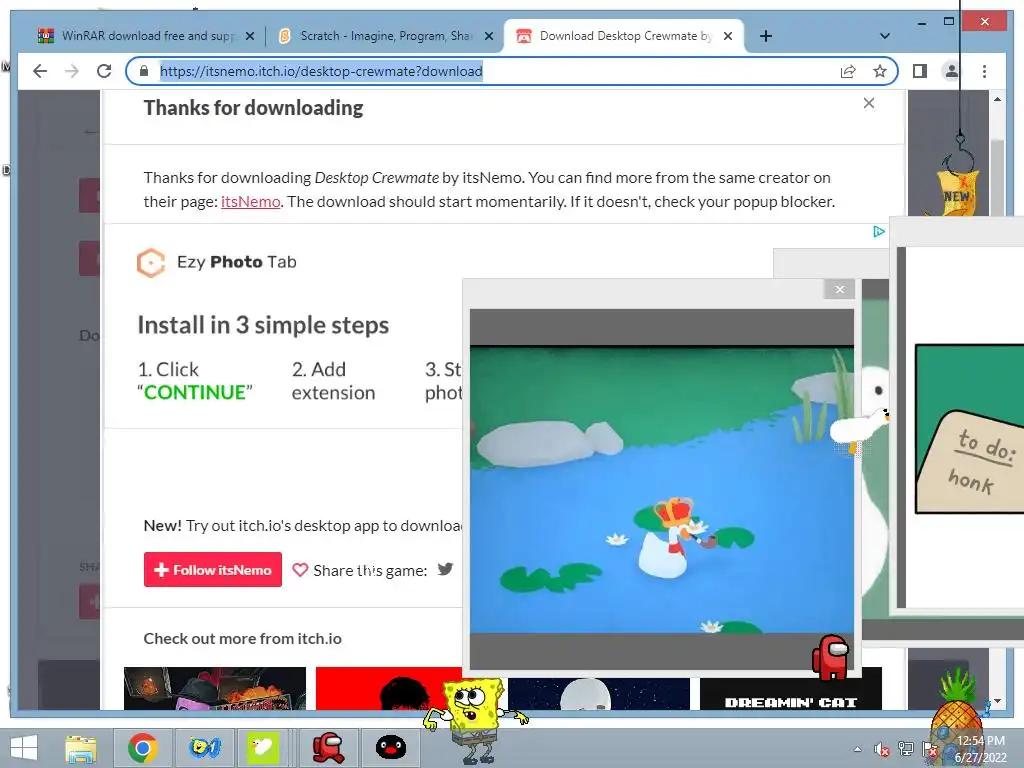Screen dimensions: 1024x768
Task: Open the Chrome profile avatar
Action: tap(952, 71)
